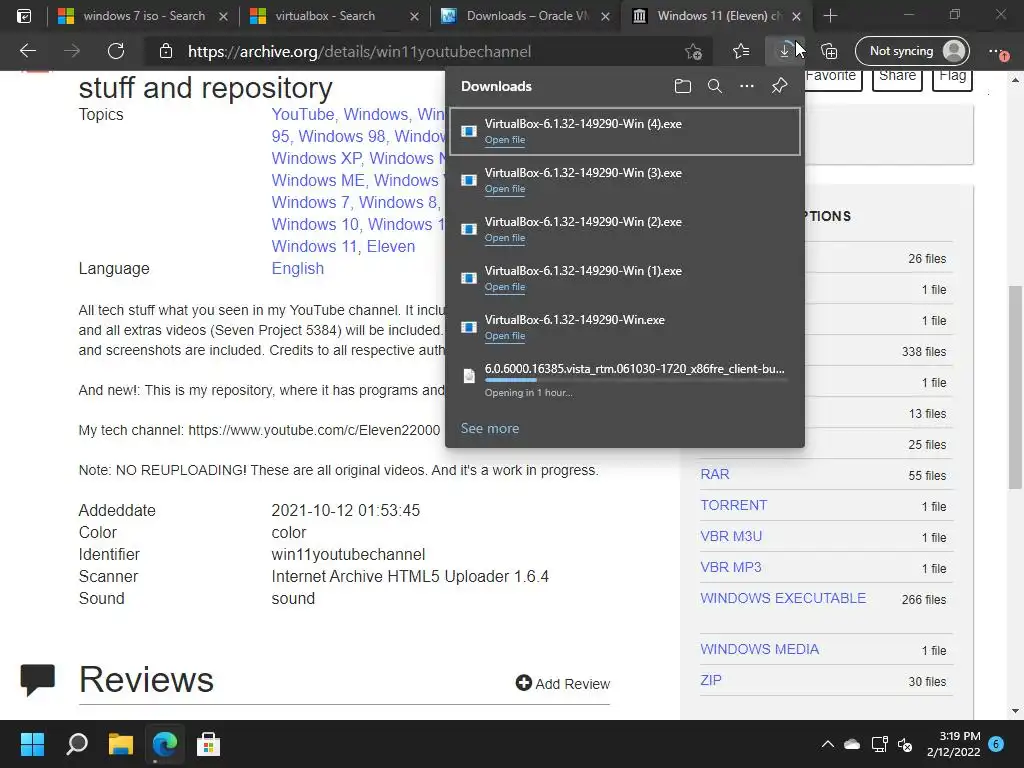
Task: Open taskbar Search
Action: click(x=76, y=744)
